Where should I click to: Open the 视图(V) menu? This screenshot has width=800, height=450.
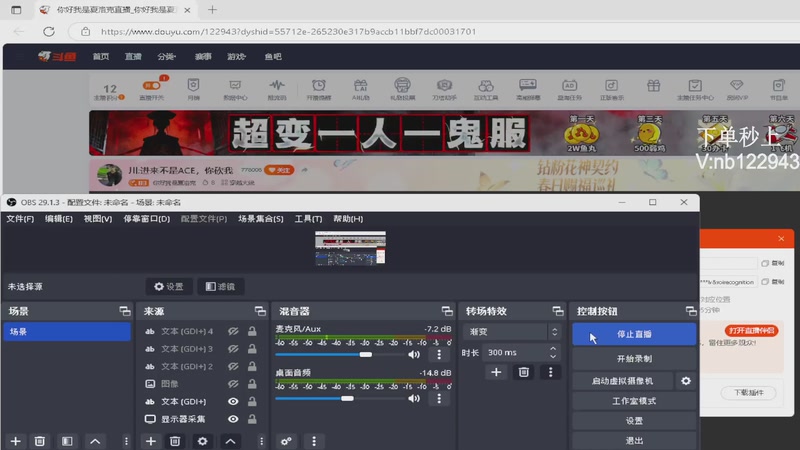98,218
